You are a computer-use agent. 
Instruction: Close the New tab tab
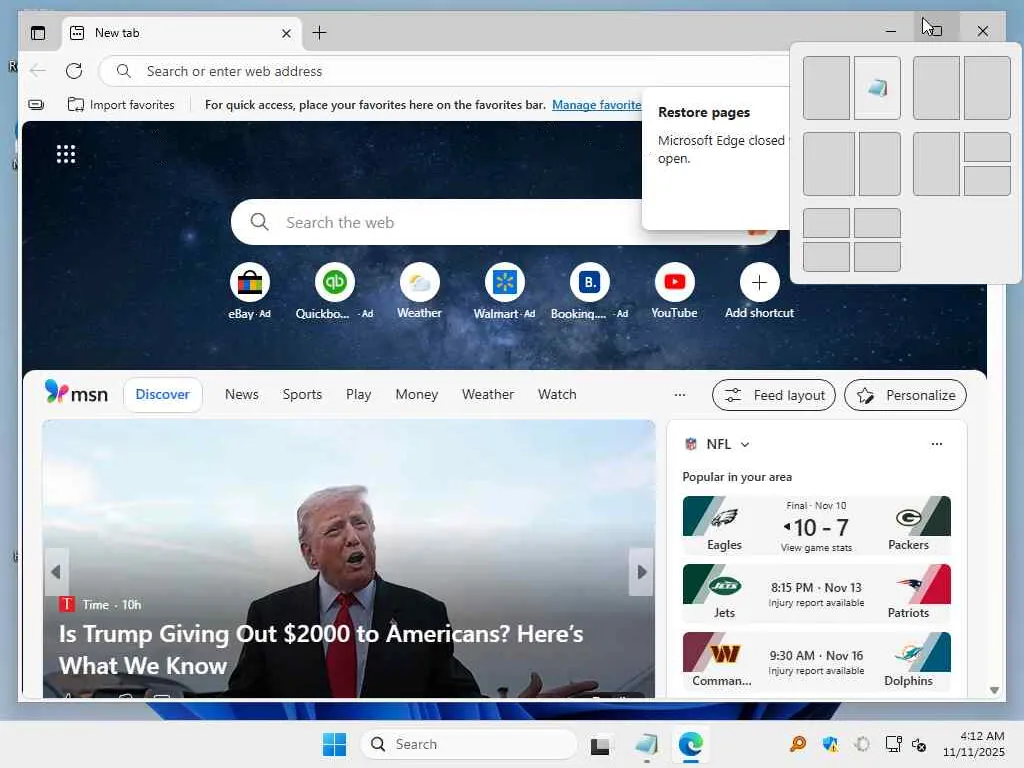click(286, 33)
